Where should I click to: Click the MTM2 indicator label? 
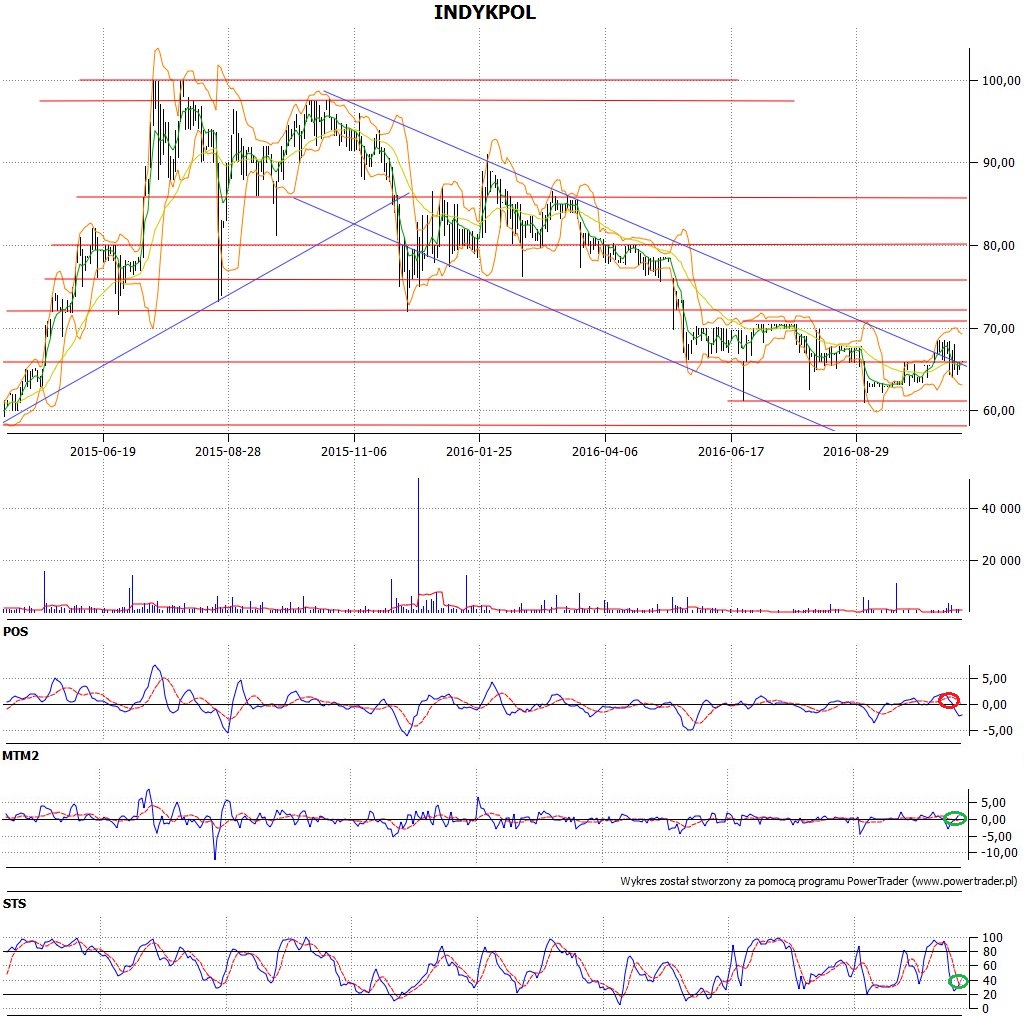21,756
